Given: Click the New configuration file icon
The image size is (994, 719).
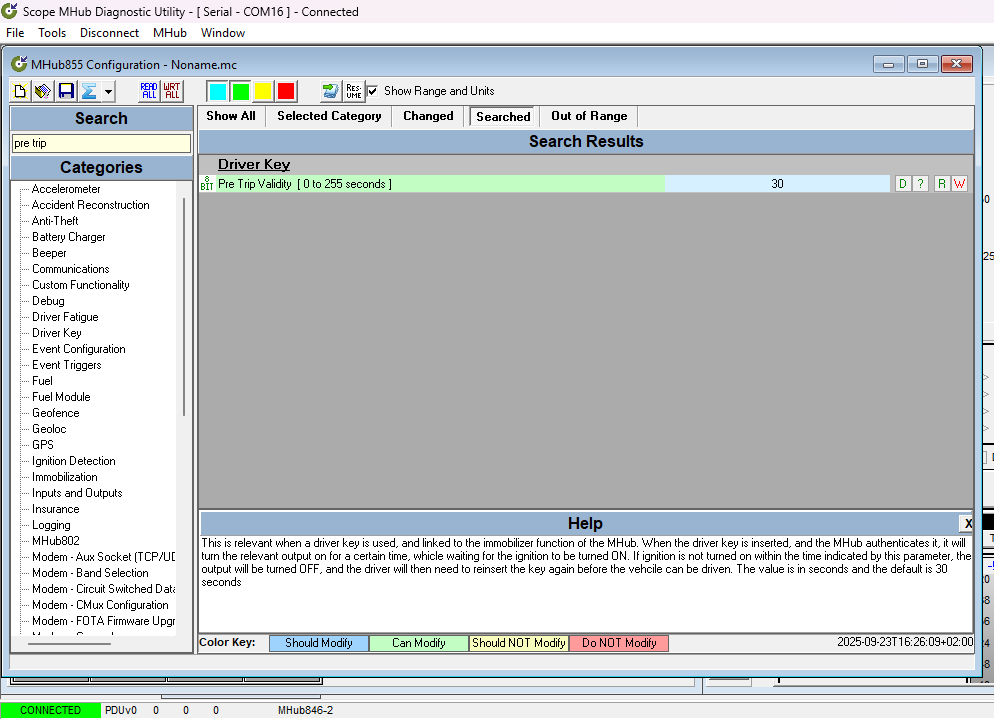Looking at the screenshot, I should [20, 91].
